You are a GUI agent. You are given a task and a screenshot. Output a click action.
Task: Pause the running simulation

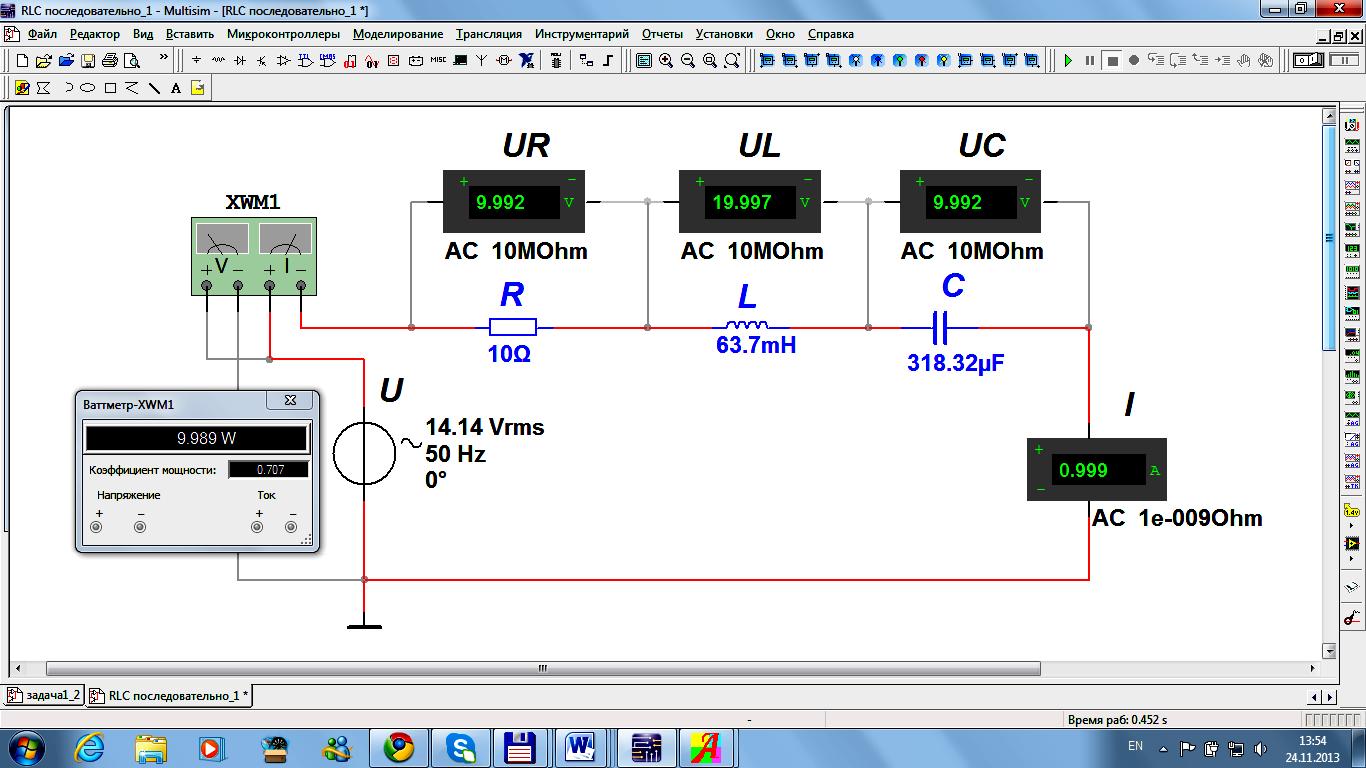pos(1090,61)
